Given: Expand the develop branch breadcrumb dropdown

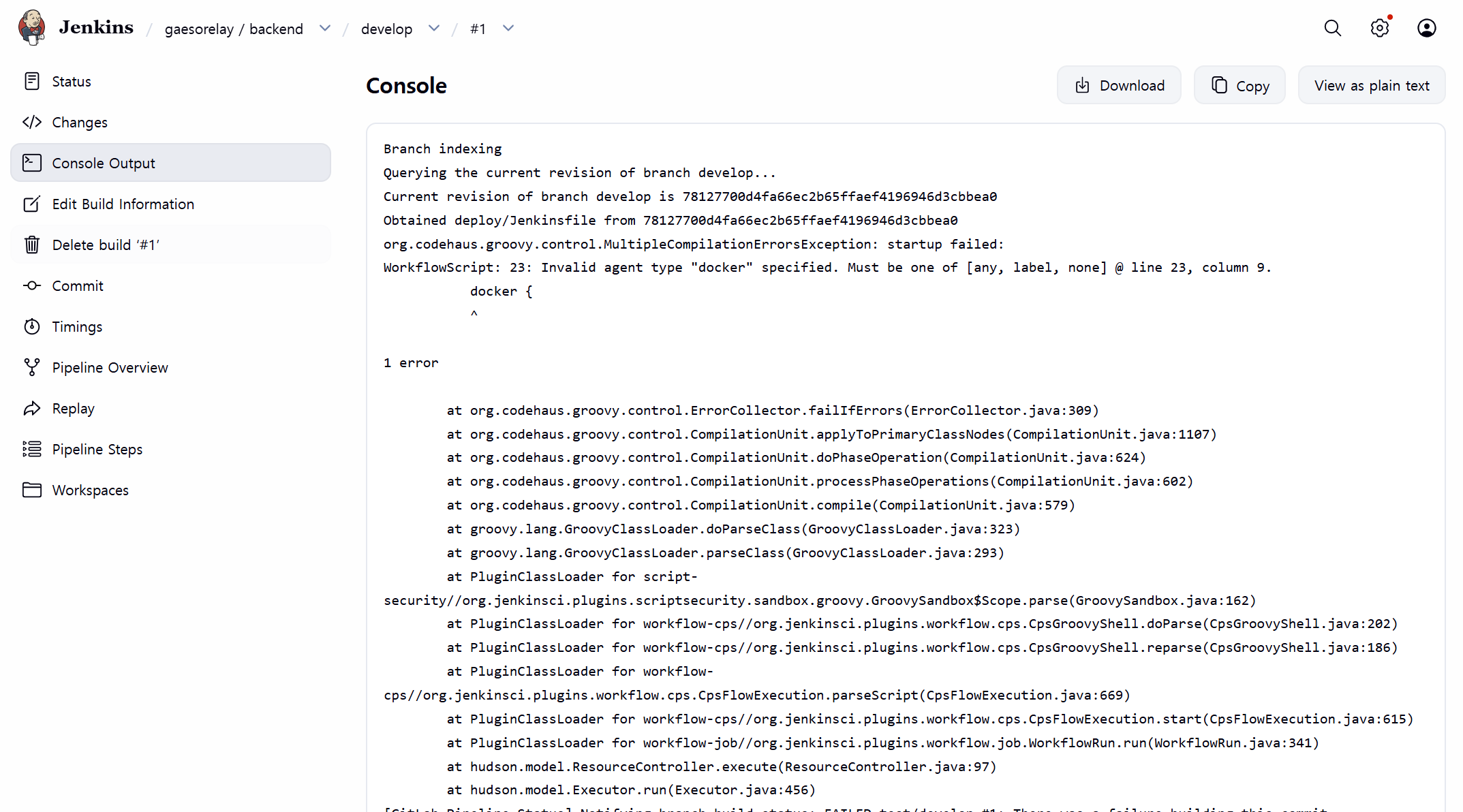Looking at the screenshot, I should pos(434,28).
